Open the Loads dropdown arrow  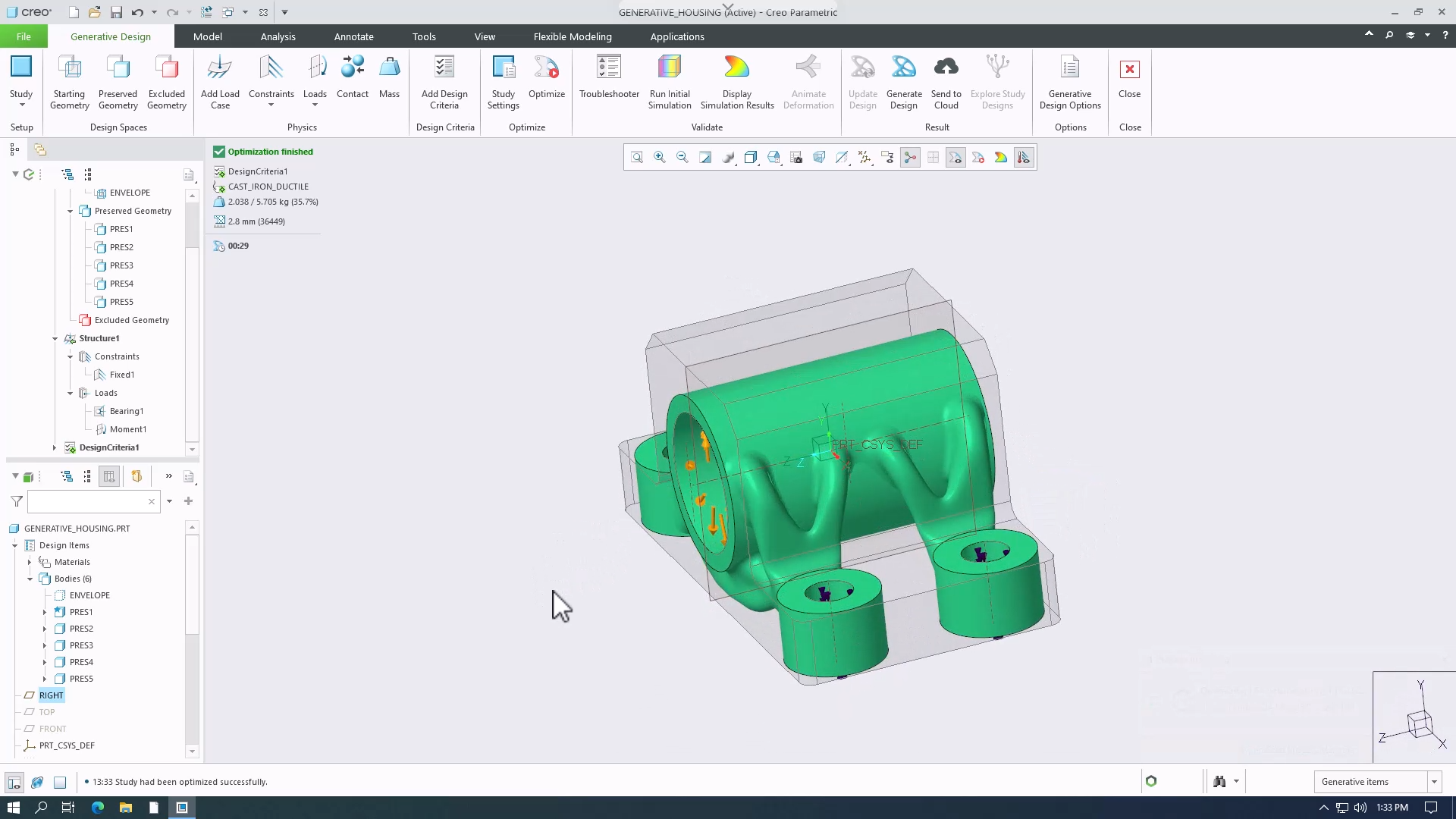[x=315, y=105]
